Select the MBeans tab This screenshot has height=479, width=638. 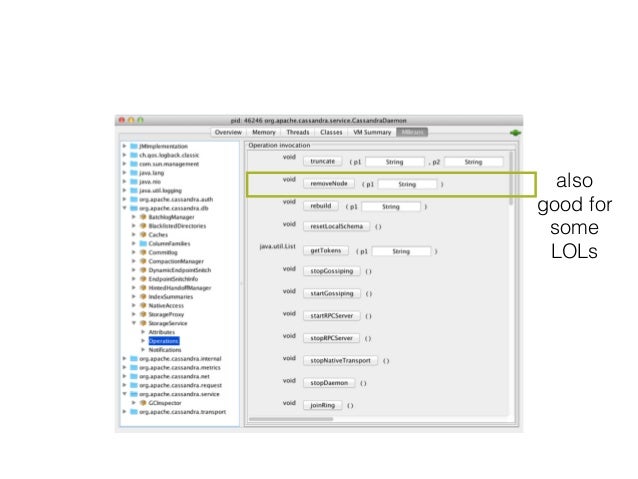click(412, 132)
